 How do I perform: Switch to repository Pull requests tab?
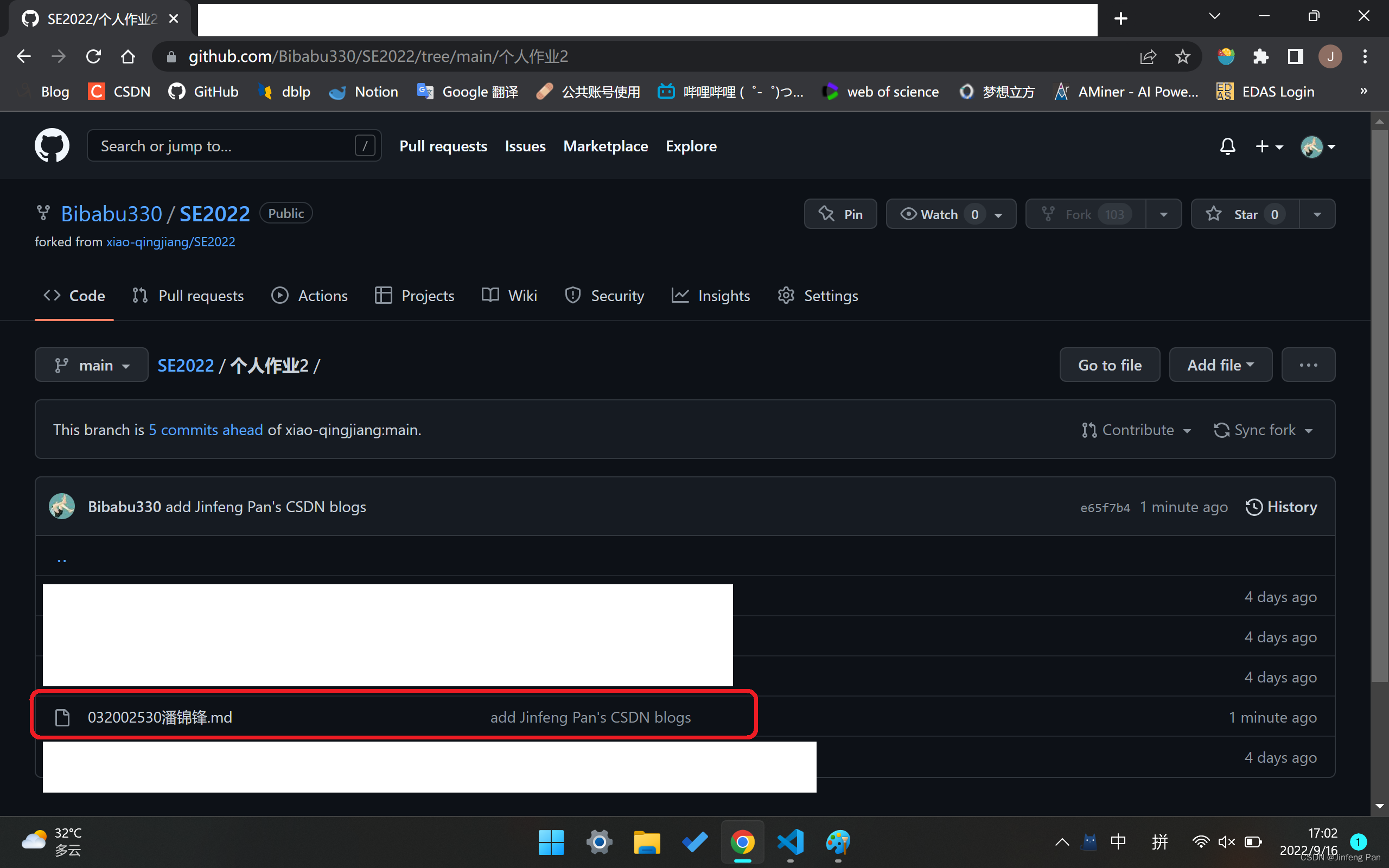point(188,296)
